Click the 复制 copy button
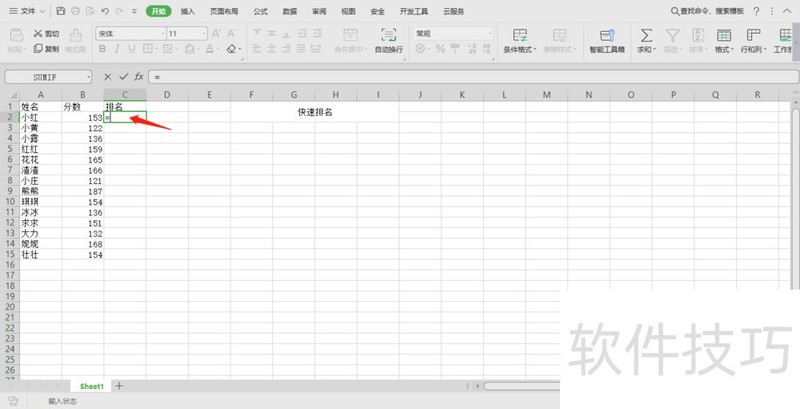The width and height of the screenshot is (800, 409). pos(46,49)
